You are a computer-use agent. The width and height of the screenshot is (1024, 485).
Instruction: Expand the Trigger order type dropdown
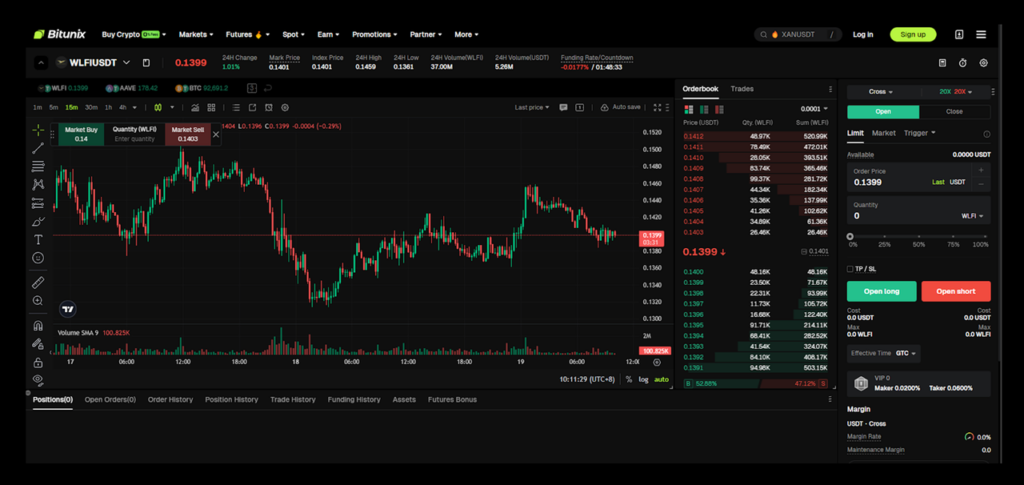point(920,133)
